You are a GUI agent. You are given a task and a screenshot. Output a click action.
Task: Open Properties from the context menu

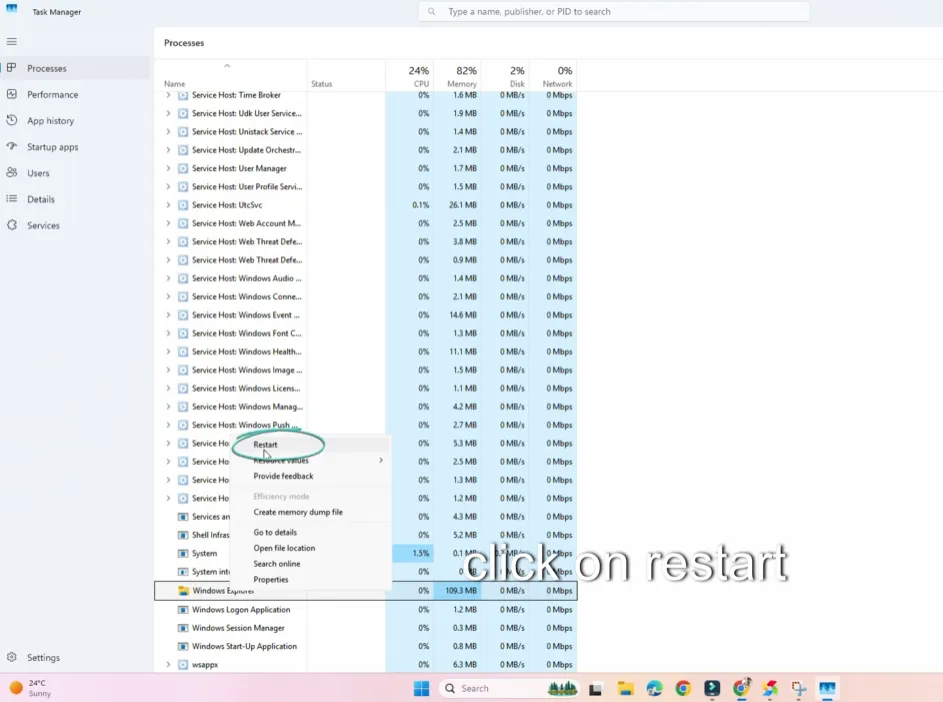[271, 579]
